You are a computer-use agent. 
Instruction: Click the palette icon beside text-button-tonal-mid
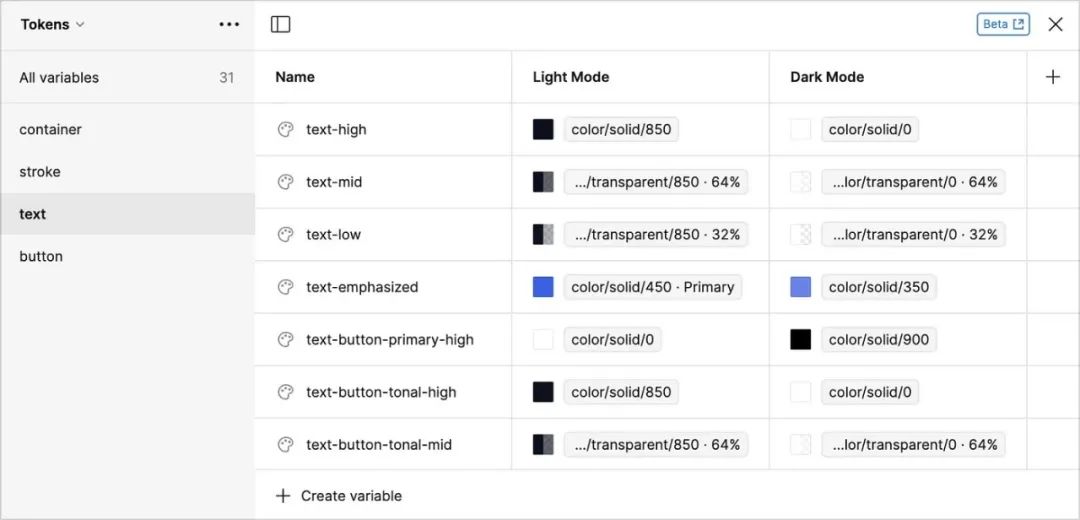(285, 445)
